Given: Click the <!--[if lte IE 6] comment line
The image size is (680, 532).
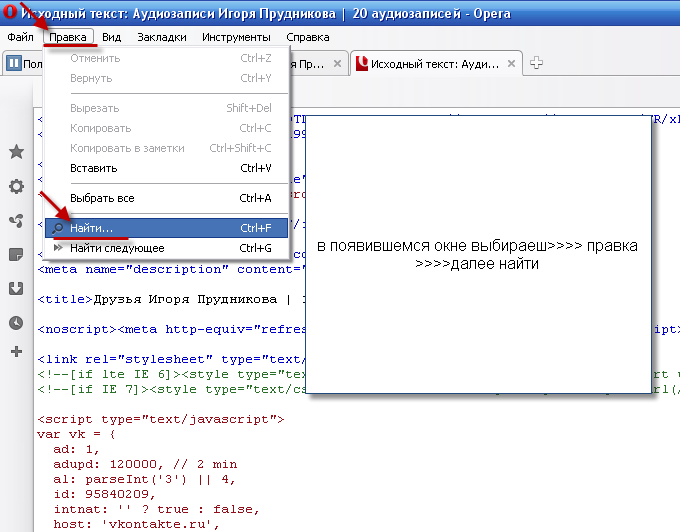Looking at the screenshot, I should (172, 374).
